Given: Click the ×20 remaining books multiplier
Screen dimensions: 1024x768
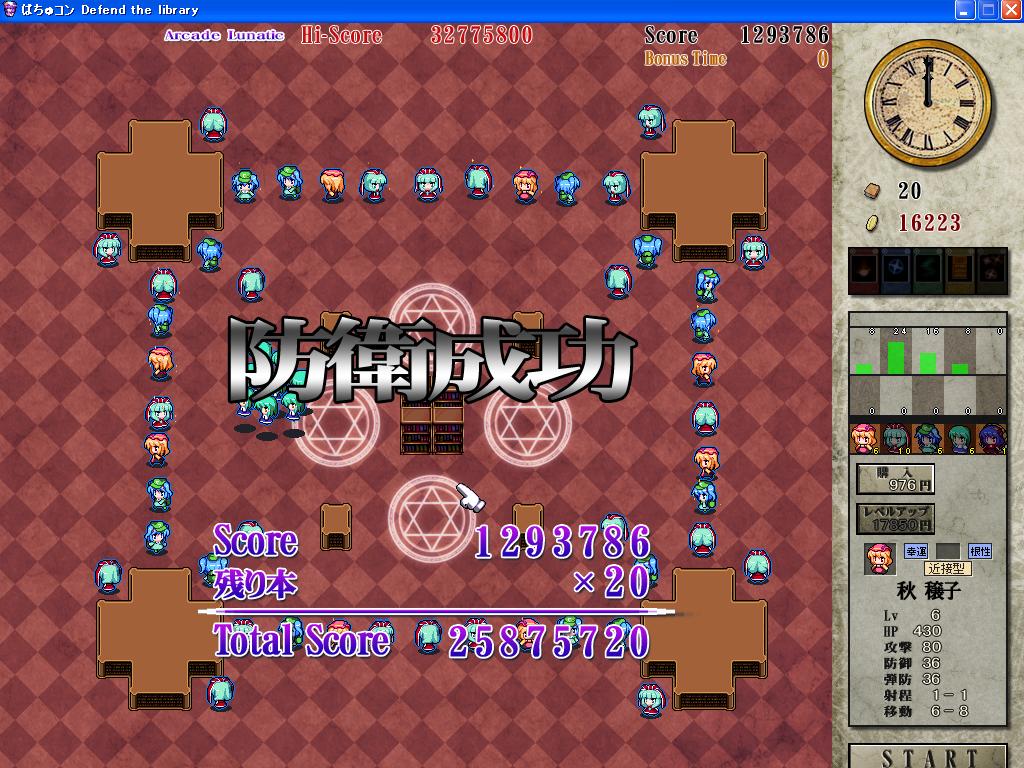Looking at the screenshot, I should 611,582.
